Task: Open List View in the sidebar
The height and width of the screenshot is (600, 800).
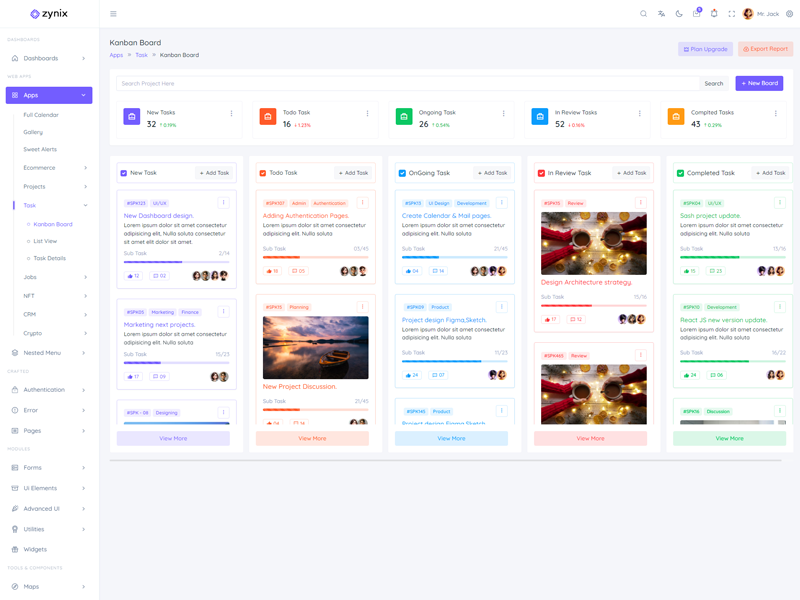Action: [x=45, y=241]
